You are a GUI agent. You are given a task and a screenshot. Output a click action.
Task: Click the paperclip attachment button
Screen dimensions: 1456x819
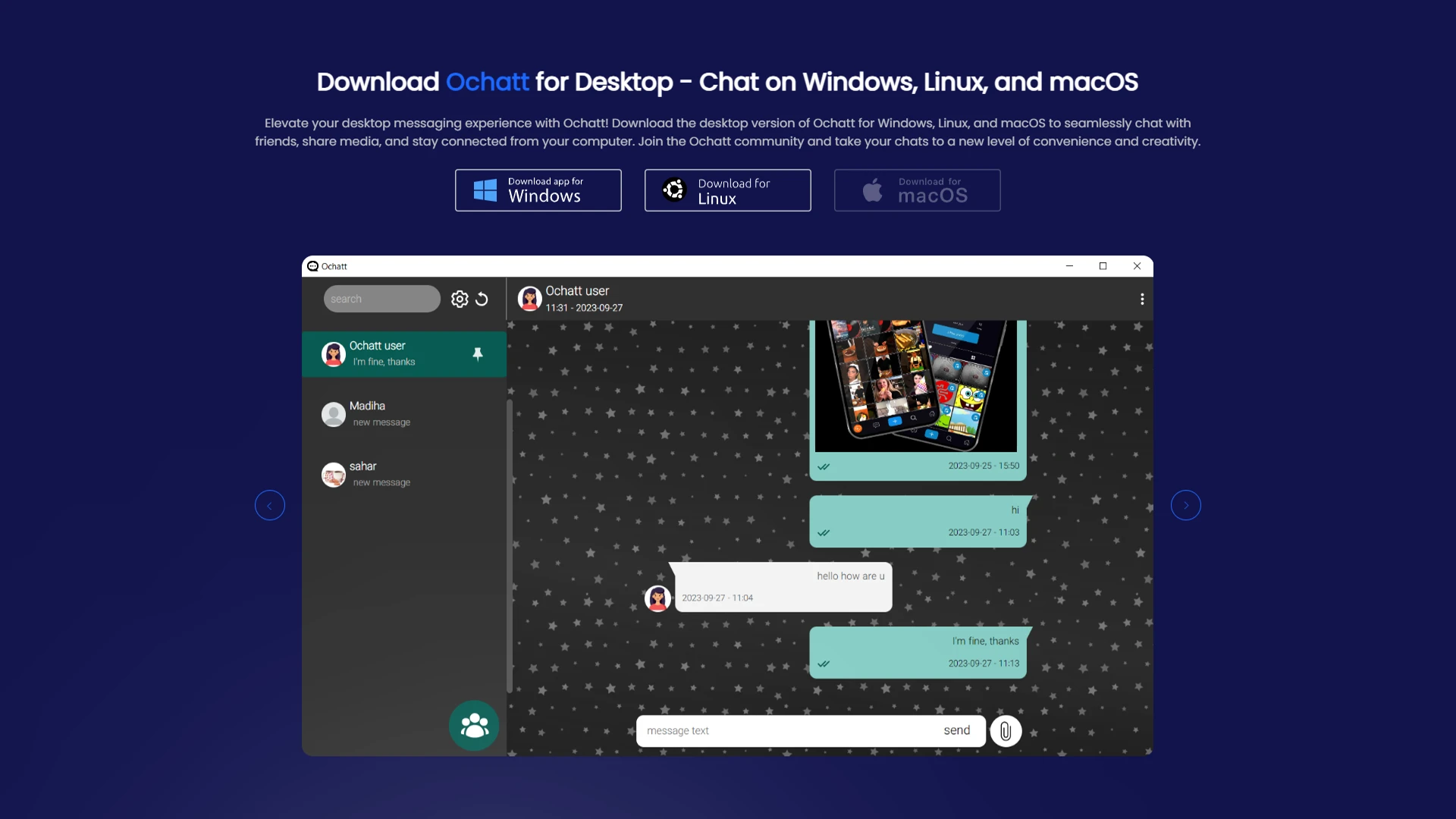[x=1006, y=731]
